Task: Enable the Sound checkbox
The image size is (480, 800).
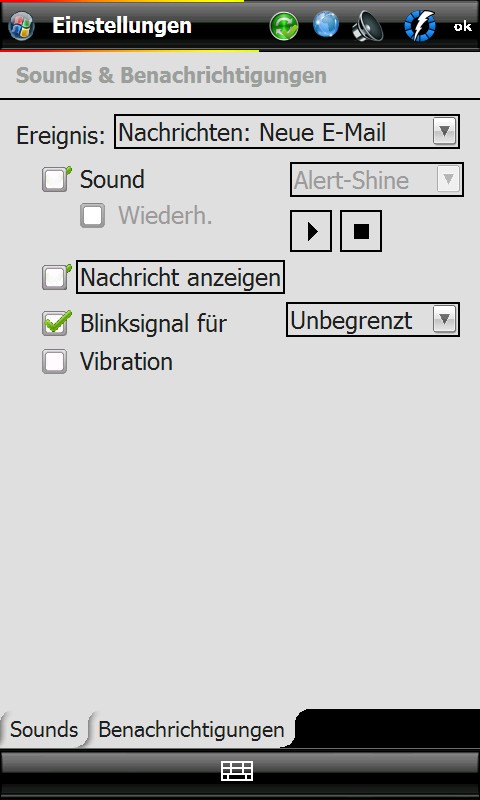Action: 55,180
